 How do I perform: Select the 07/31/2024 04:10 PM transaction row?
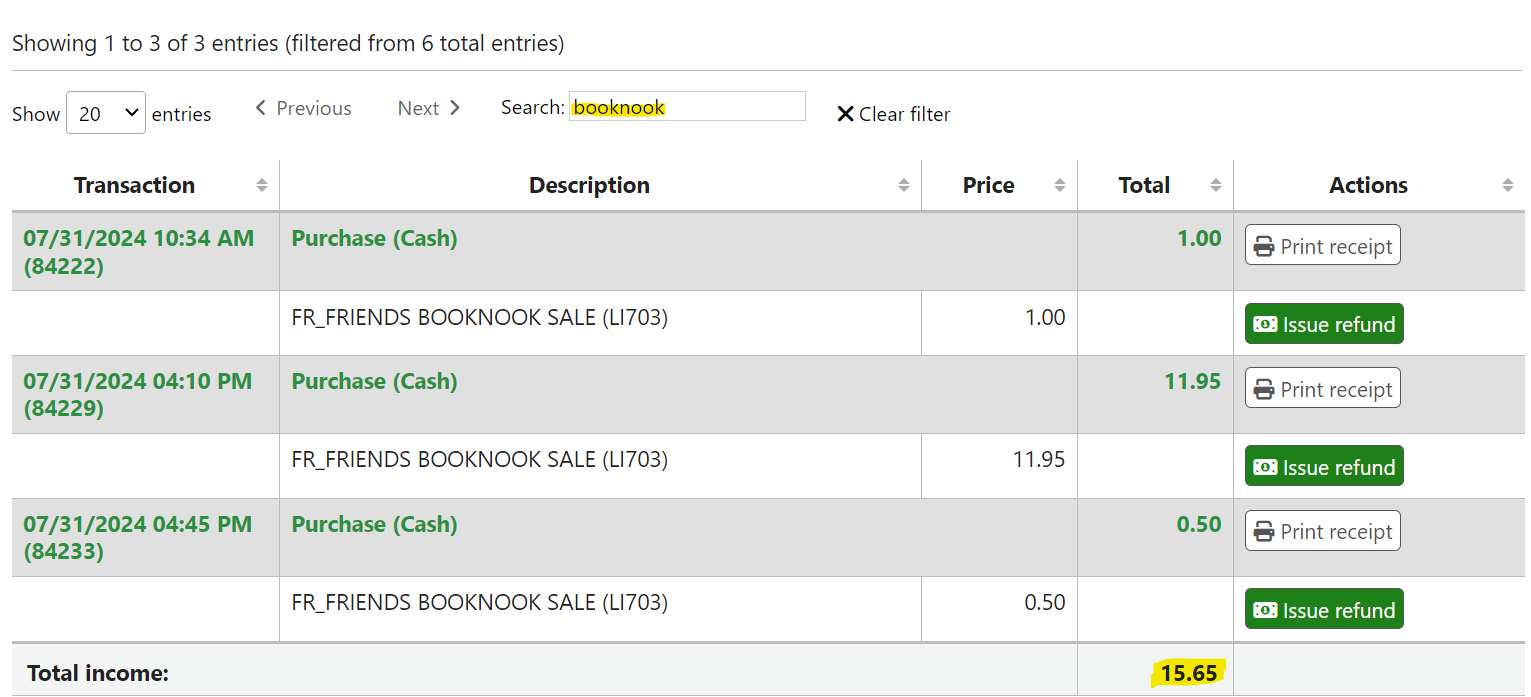[x=138, y=394]
